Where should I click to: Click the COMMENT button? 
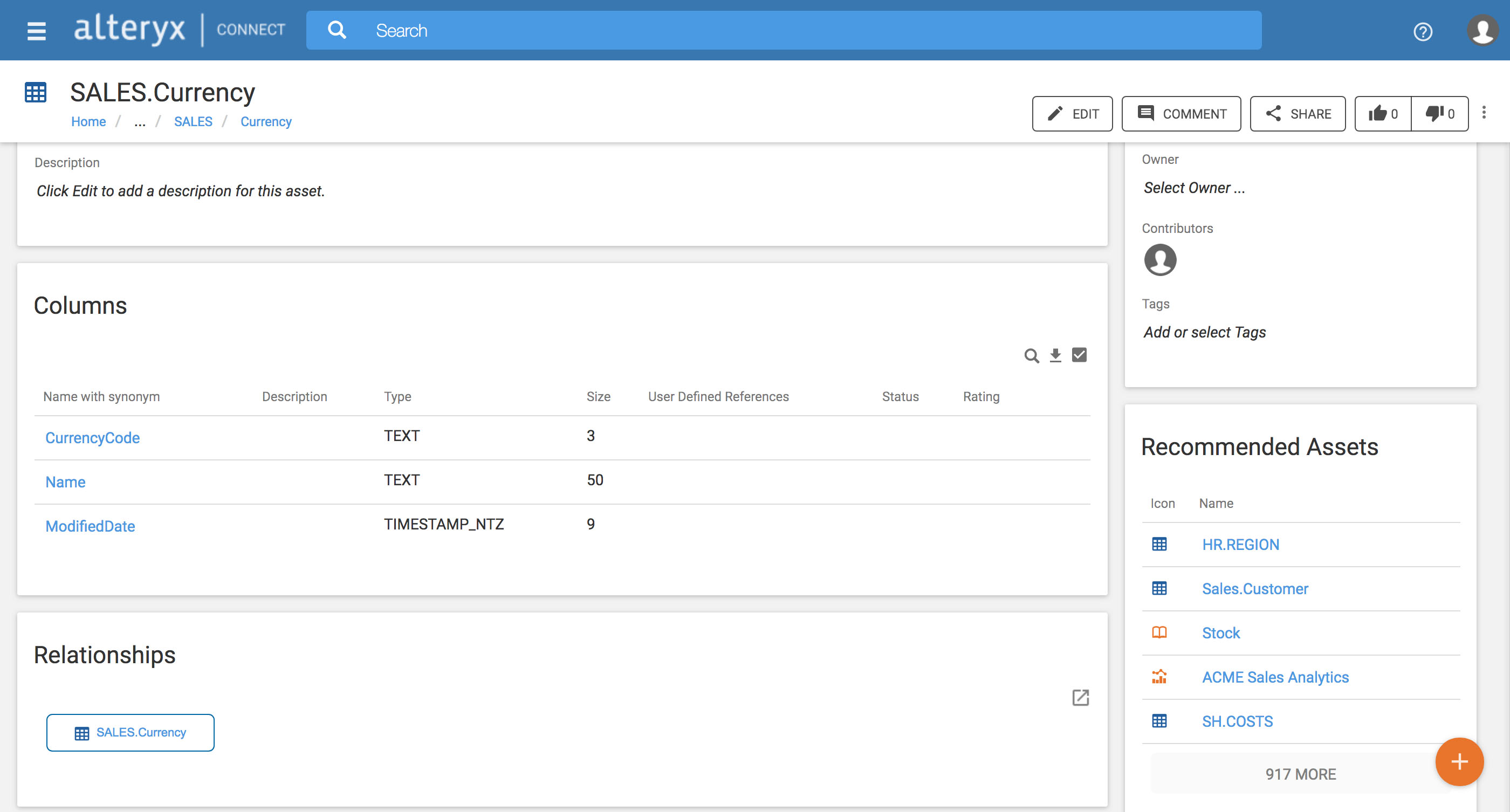pos(1181,114)
